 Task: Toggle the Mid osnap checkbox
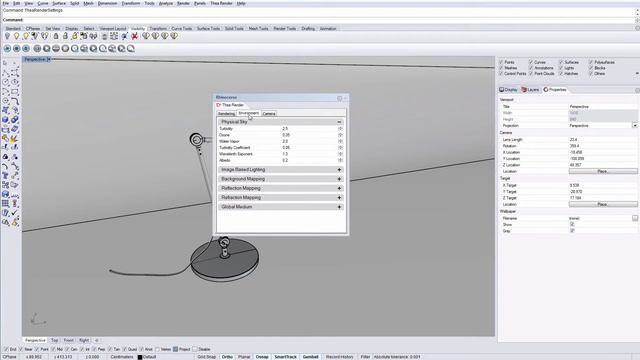[53, 349]
